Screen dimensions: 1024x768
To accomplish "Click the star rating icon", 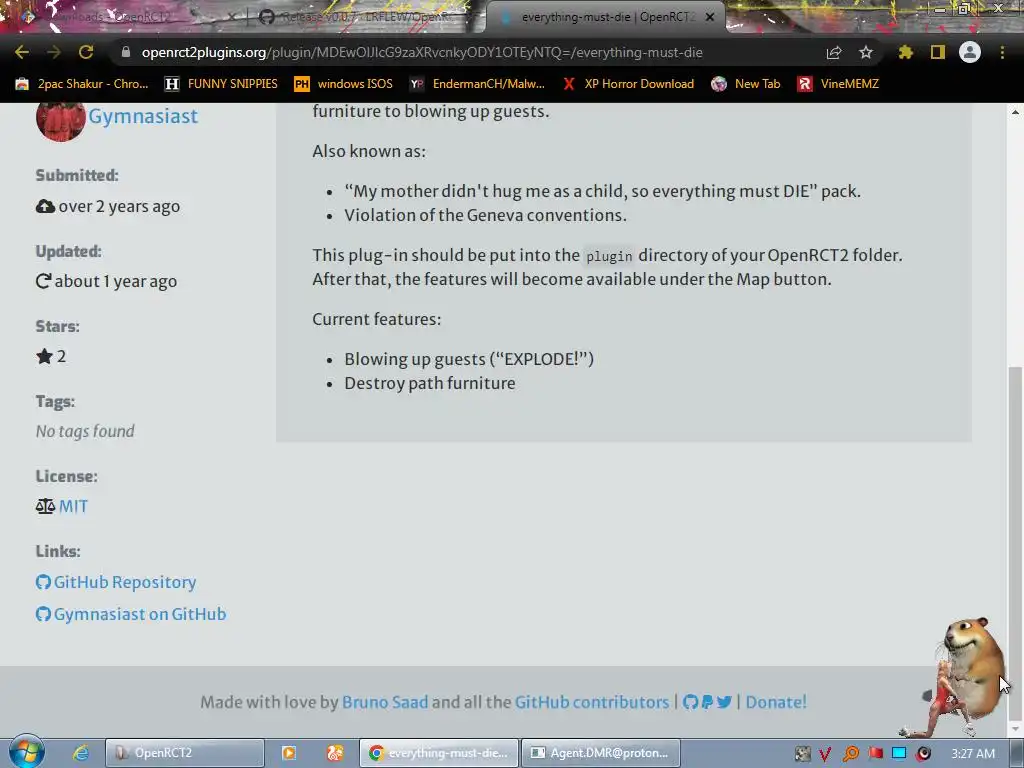I will point(44,356).
